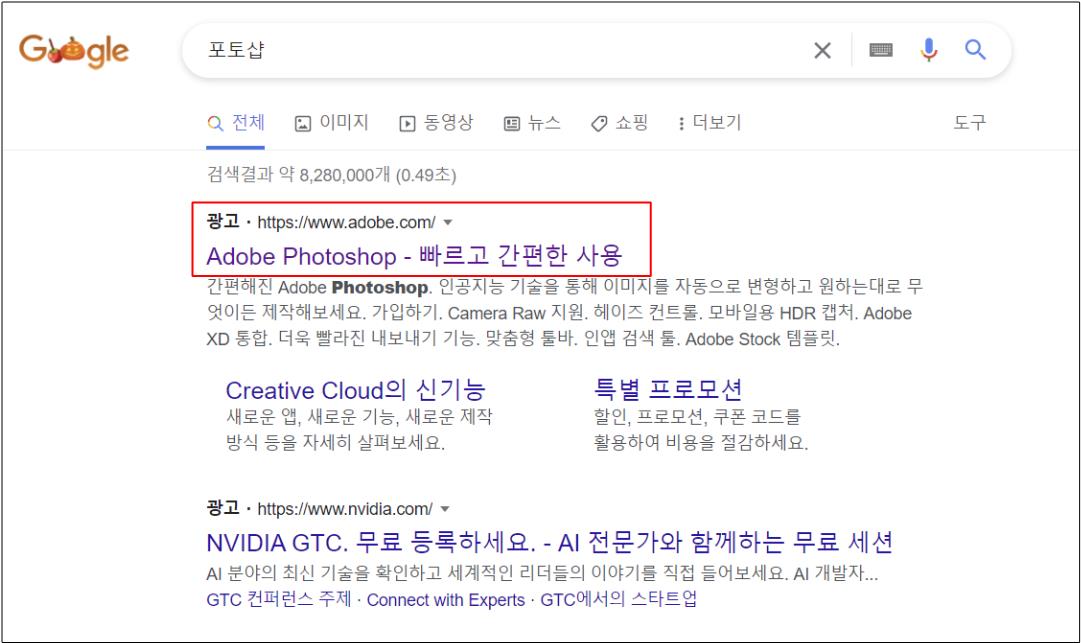Clear the search query with the X icon

point(822,50)
